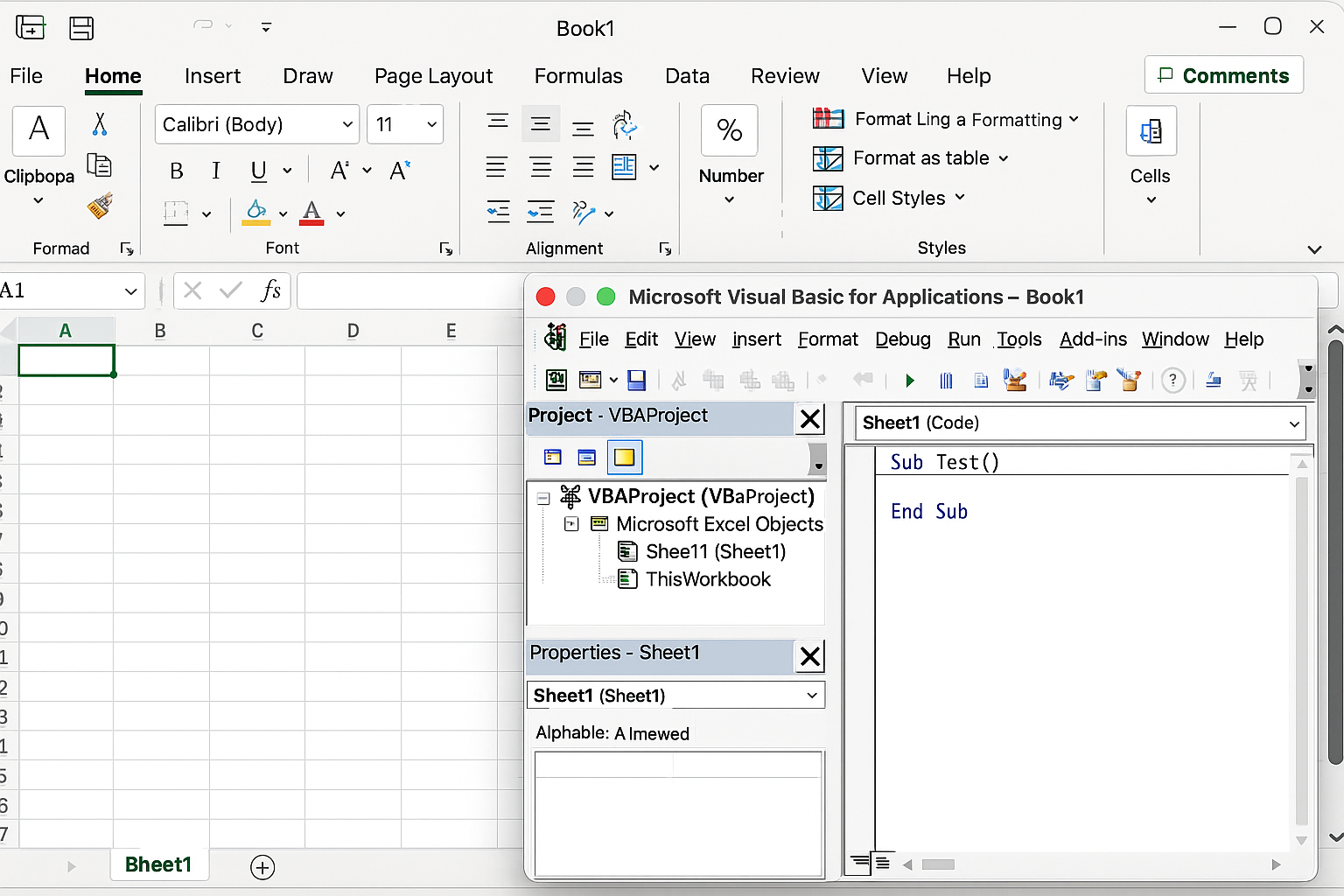This screenshot has height=896, width=1344.
Task: Open the Tools menu in VBA editor
Action: coord(1019,339)
